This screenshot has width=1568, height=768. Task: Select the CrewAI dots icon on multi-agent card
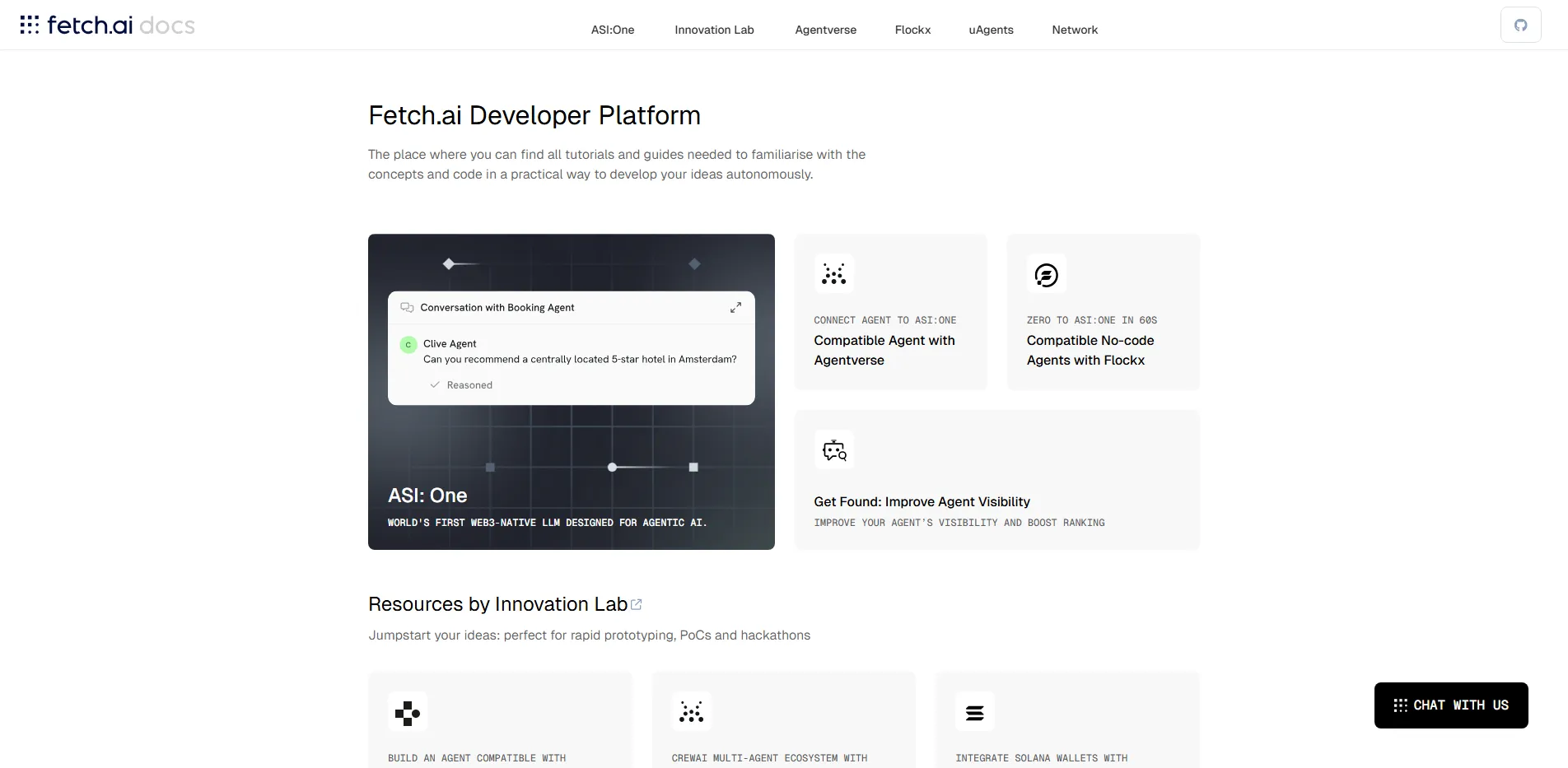[x=692, y=711]
